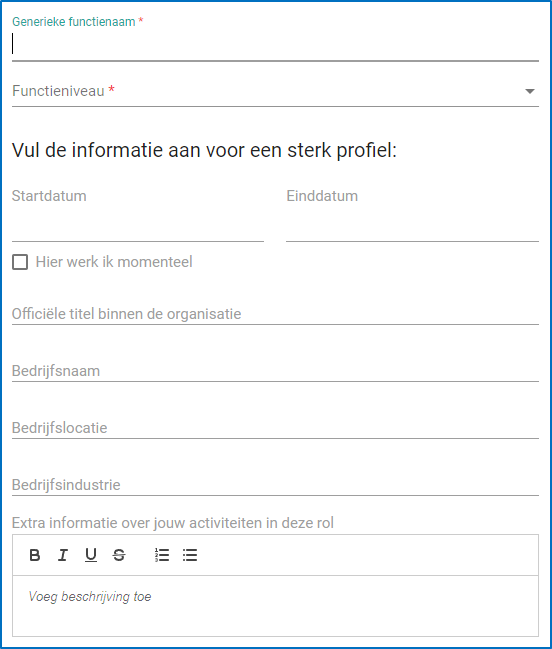The image size is (552, 649).
Task: Insert a numbered list in the description
Action: (x=162, y=555)
